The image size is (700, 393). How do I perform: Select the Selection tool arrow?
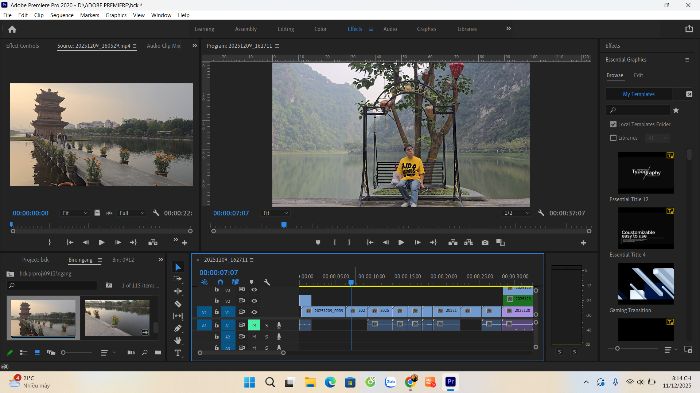pos(178,267)
